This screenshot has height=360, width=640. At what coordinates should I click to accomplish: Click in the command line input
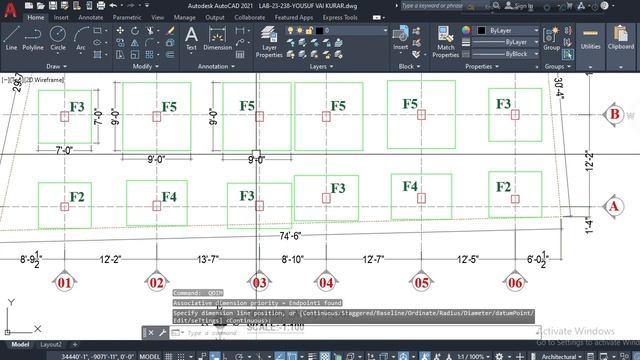click(x=359, y=333)
